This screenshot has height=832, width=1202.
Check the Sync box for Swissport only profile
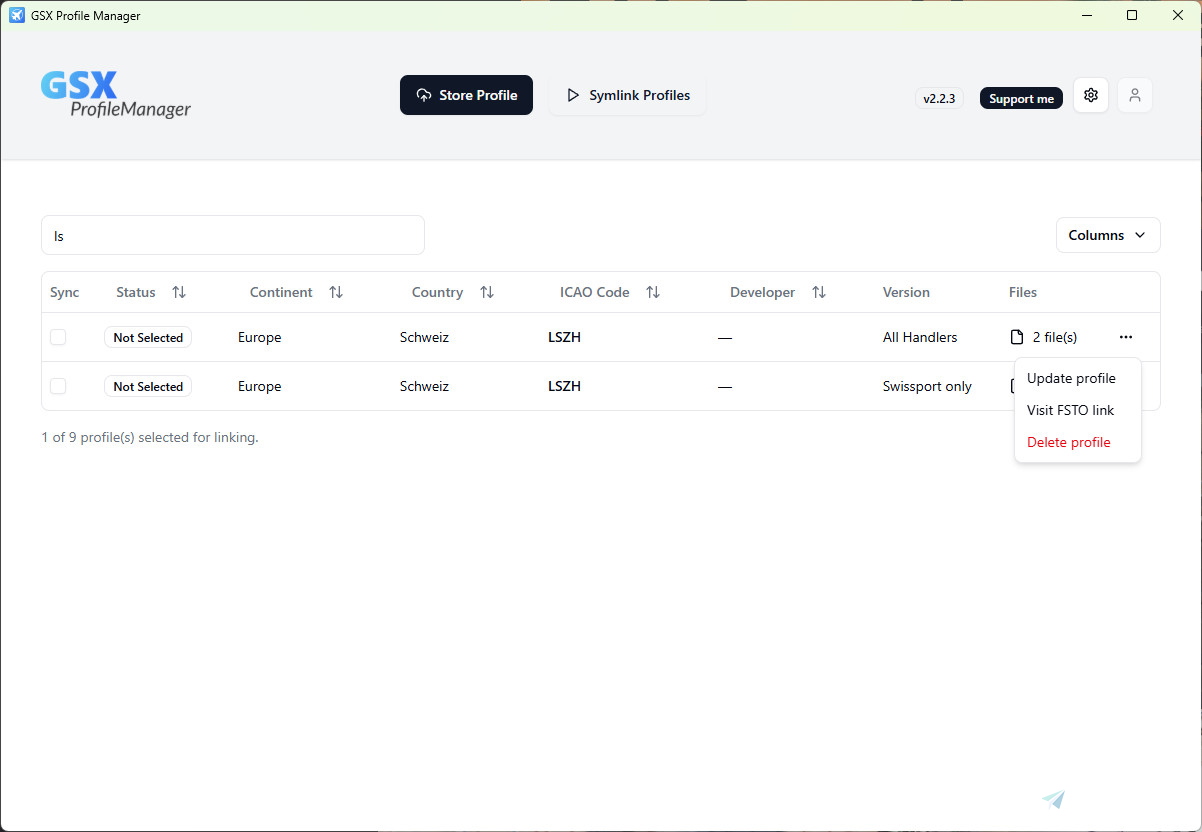pos(58,386)
